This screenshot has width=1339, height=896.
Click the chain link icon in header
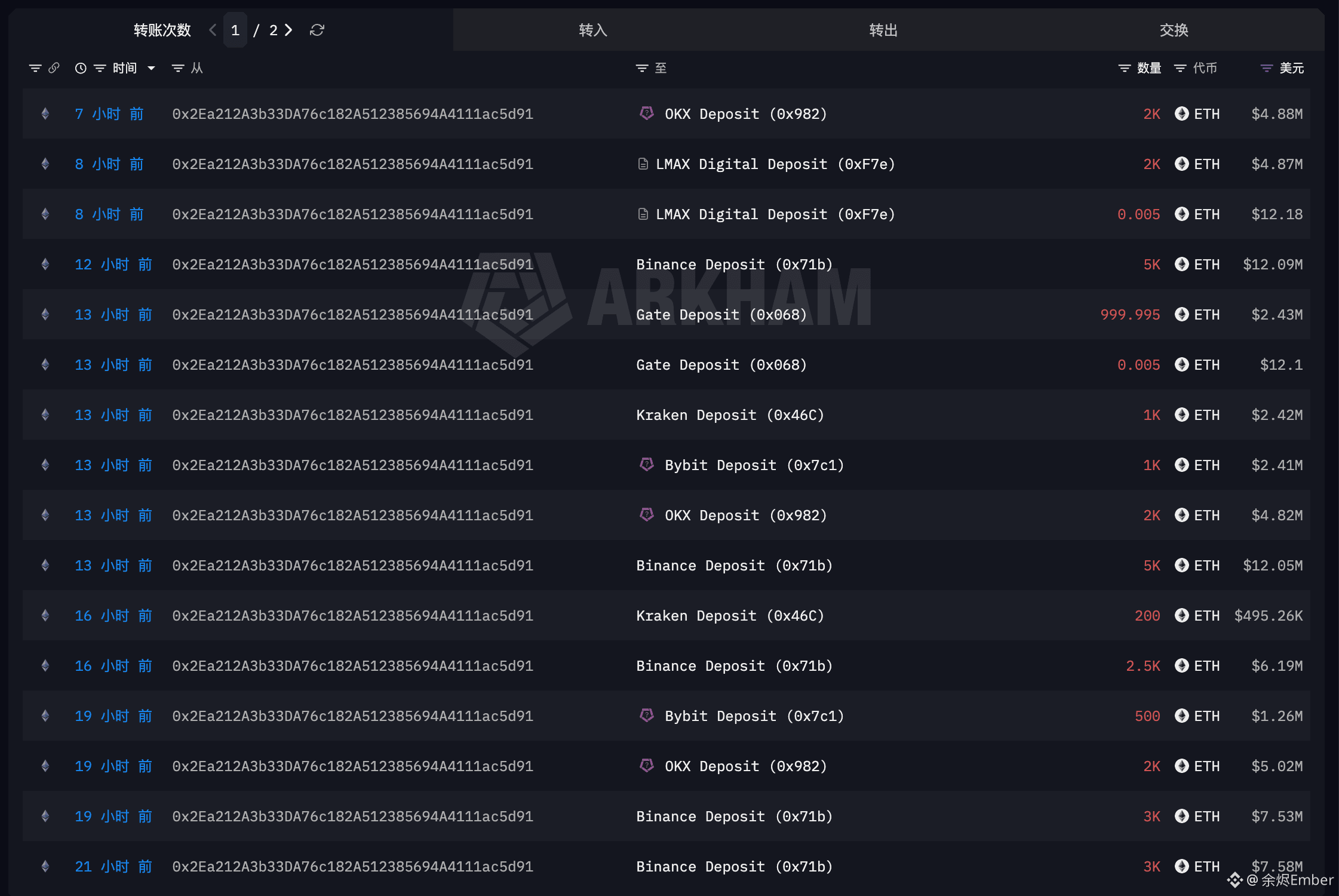54,68
